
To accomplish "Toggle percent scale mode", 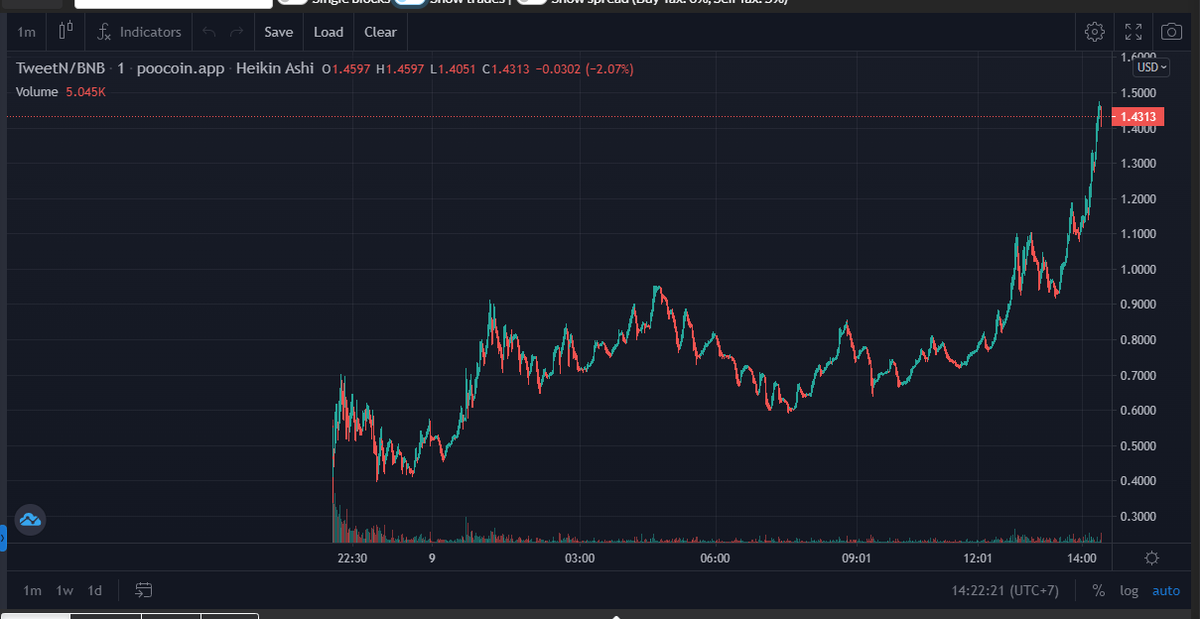I will coord(1099,590).
